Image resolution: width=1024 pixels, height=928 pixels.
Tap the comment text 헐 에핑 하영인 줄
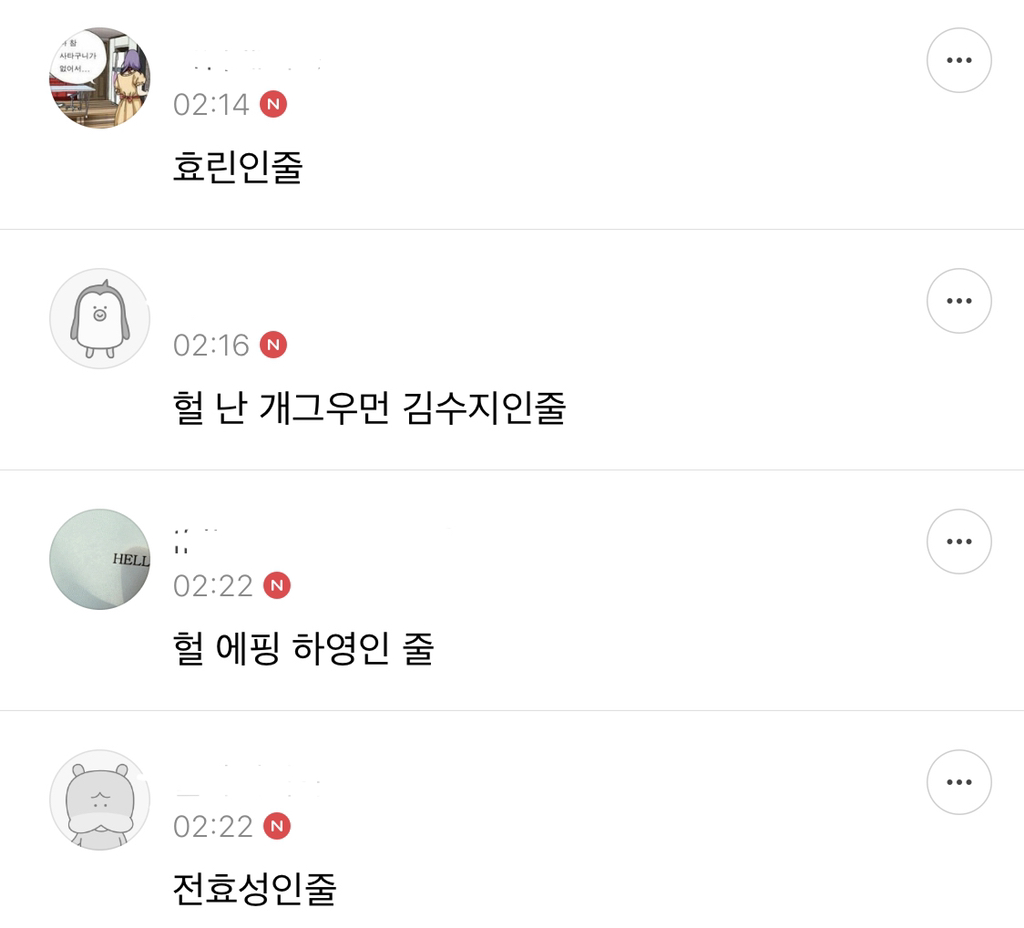303,648
